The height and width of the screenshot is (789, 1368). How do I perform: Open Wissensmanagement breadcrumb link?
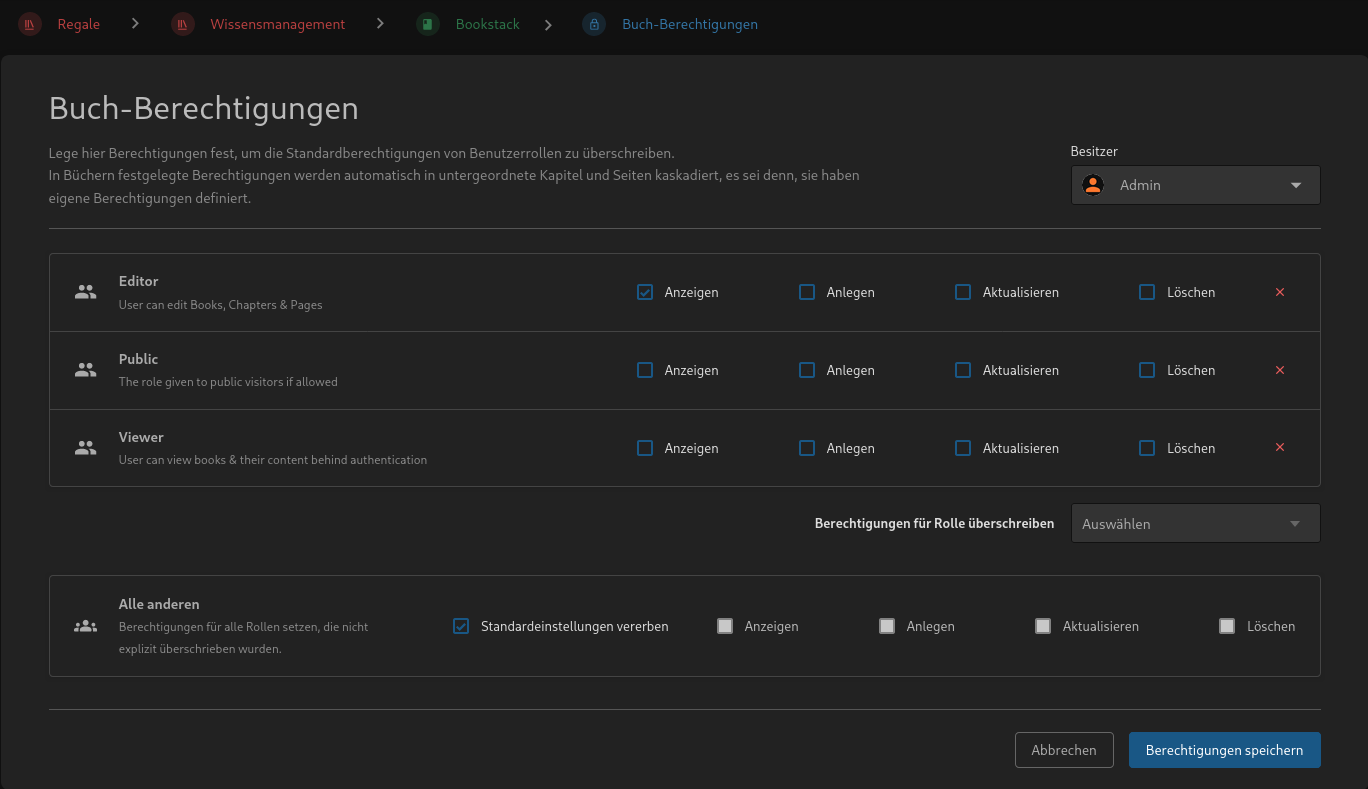(x=278, y=24)
